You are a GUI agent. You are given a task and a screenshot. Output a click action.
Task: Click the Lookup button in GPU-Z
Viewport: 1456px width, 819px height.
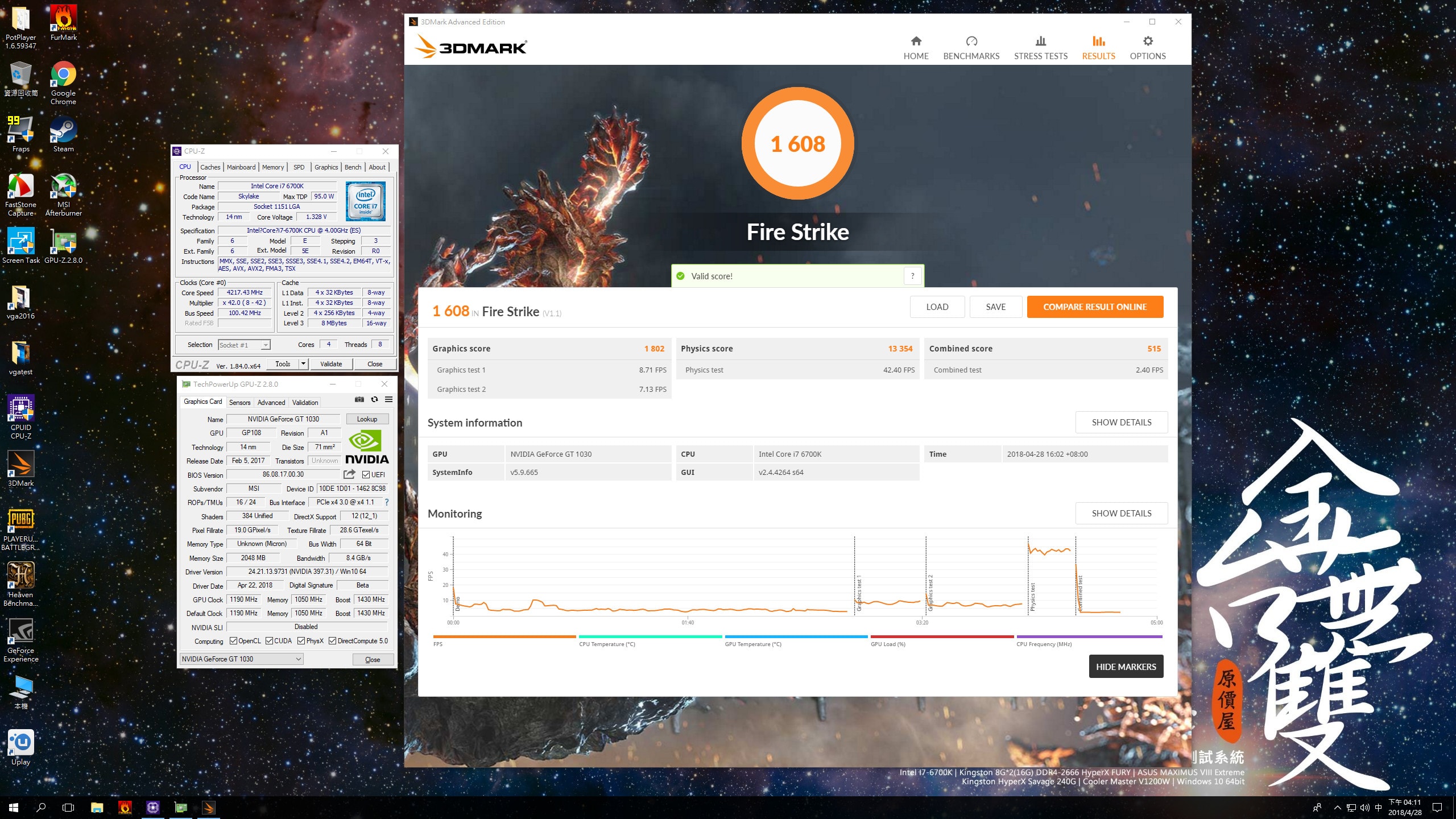pyautogui.click(x=367, y=419)
